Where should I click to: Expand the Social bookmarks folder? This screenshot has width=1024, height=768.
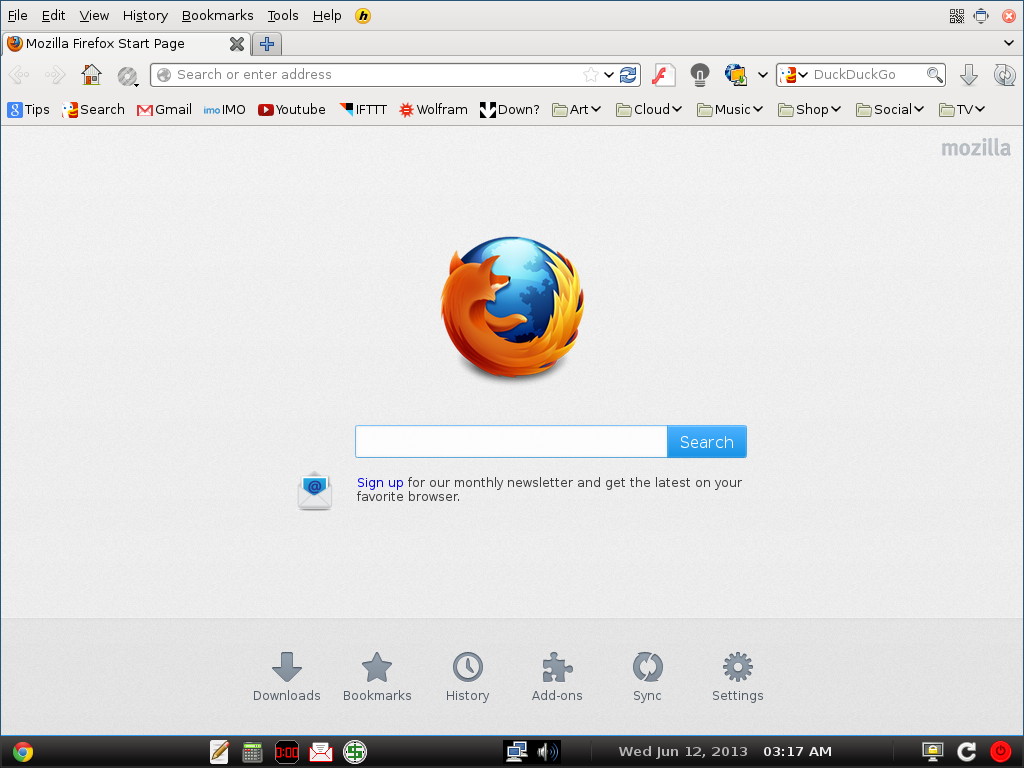coord(889,110)
